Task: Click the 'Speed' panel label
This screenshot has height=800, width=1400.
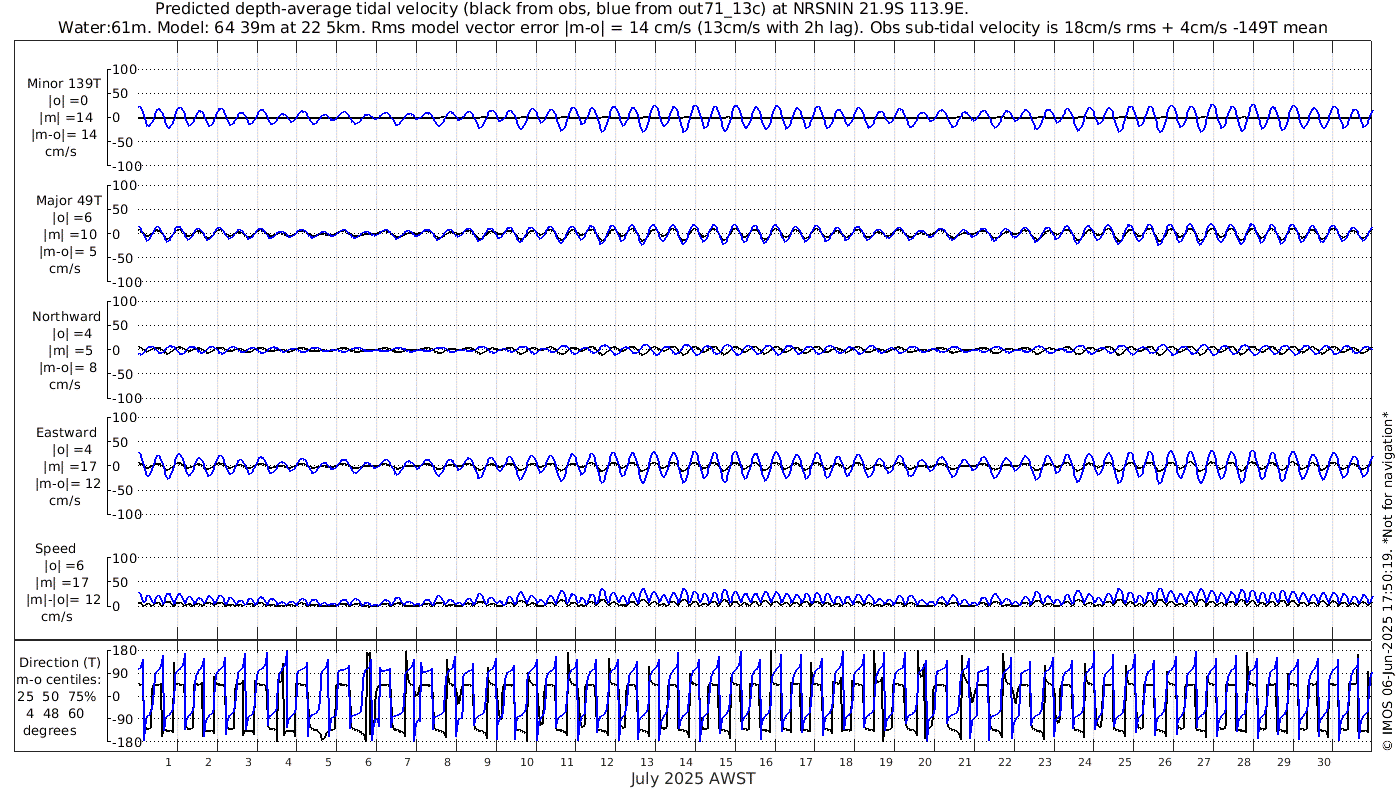Action: coord(54,549)
